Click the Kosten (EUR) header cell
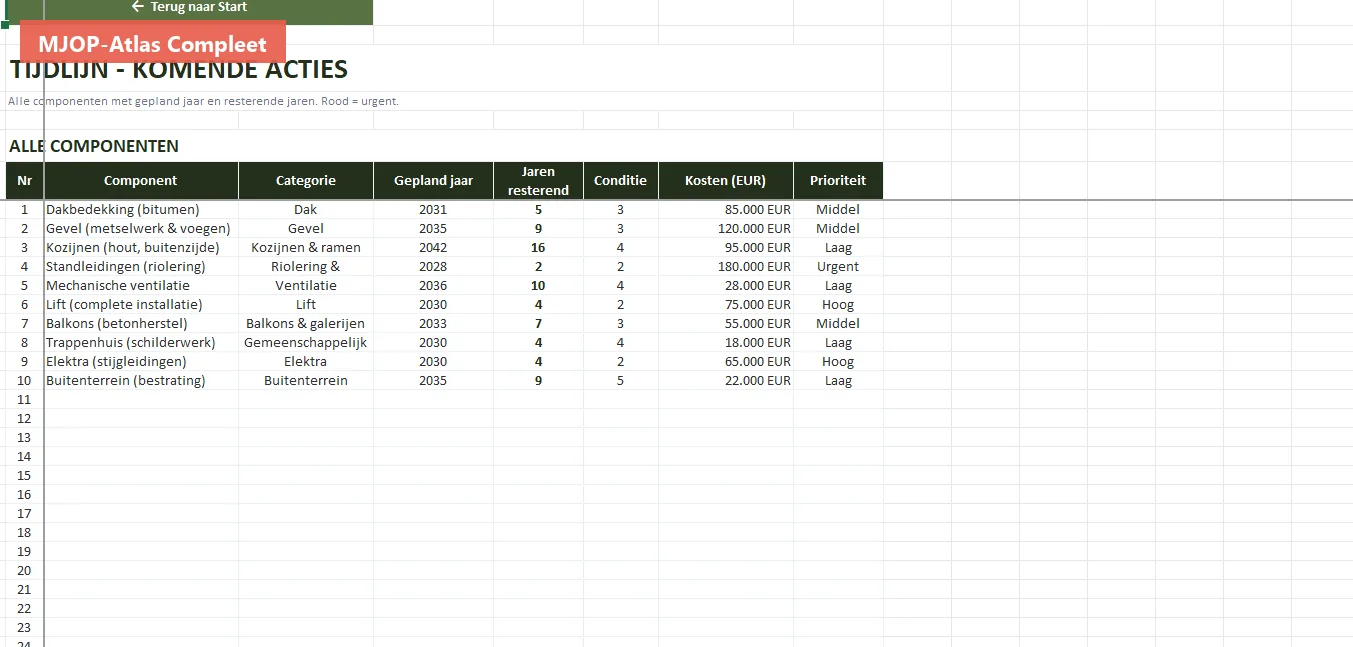1353x647 pixels. point(726,181)
